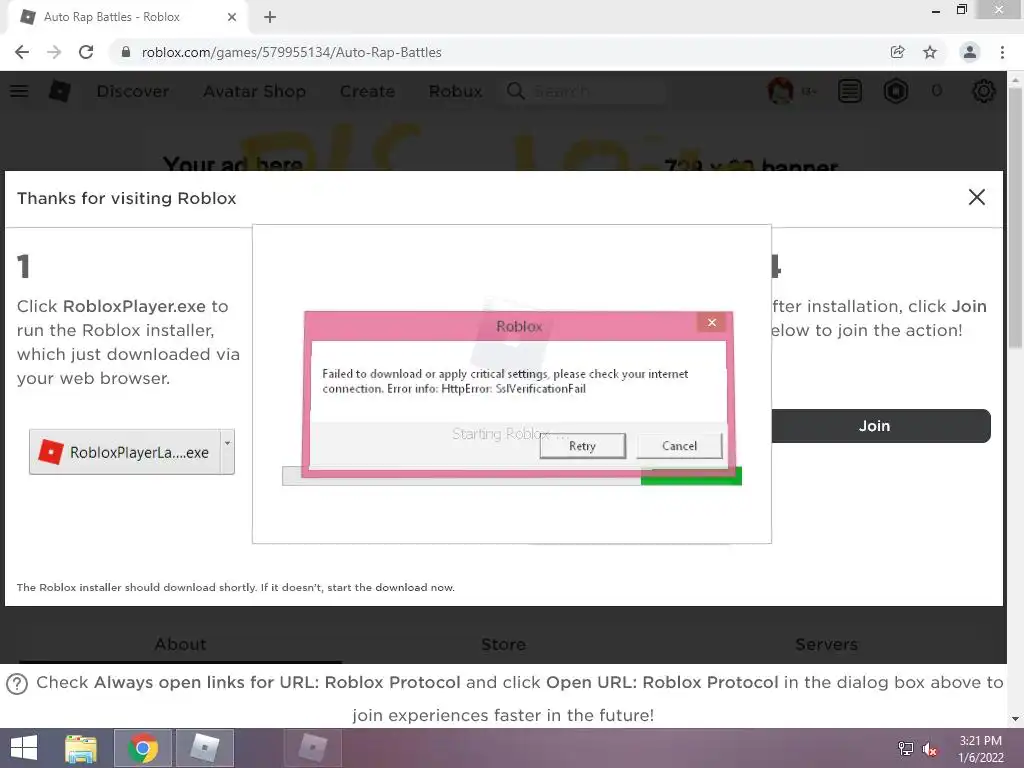Cancel the Roblox error dialog
This screenshot has height=768, width=1024.
click(679, 446)
